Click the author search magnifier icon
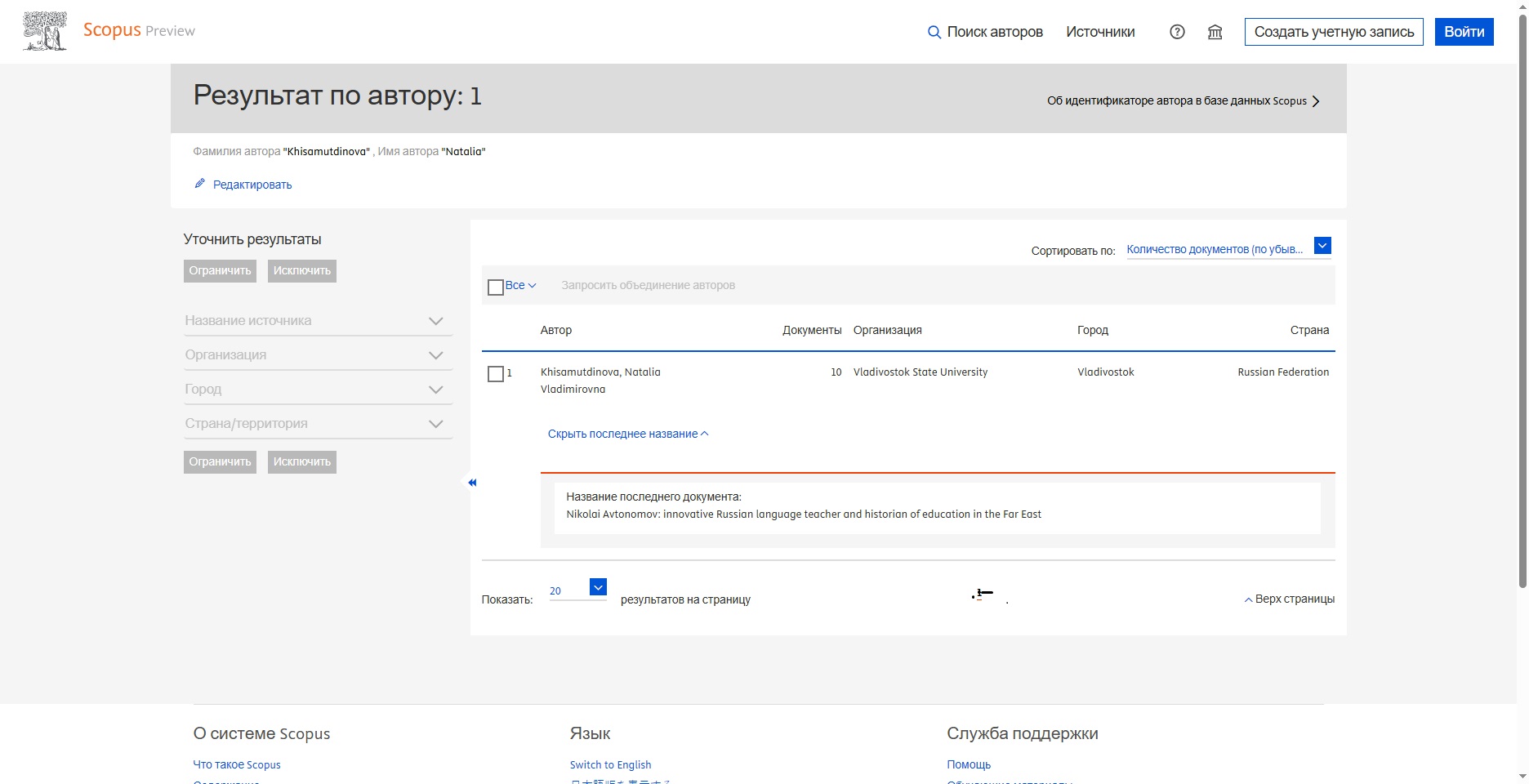The height and width of the screenshot is (784, 1529). (934, 33)
